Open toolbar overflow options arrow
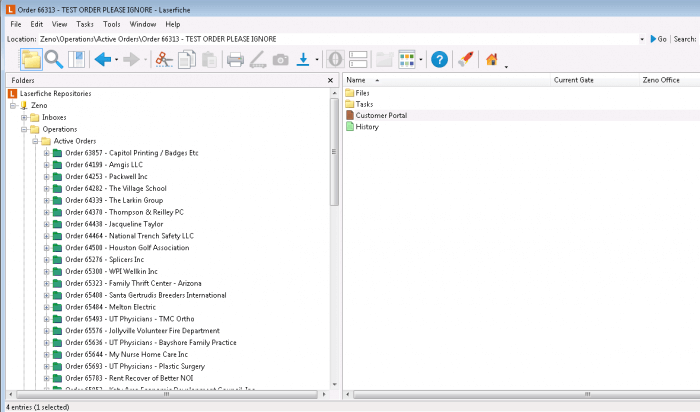This screenshot has width=700, height=412. point(506,67)
